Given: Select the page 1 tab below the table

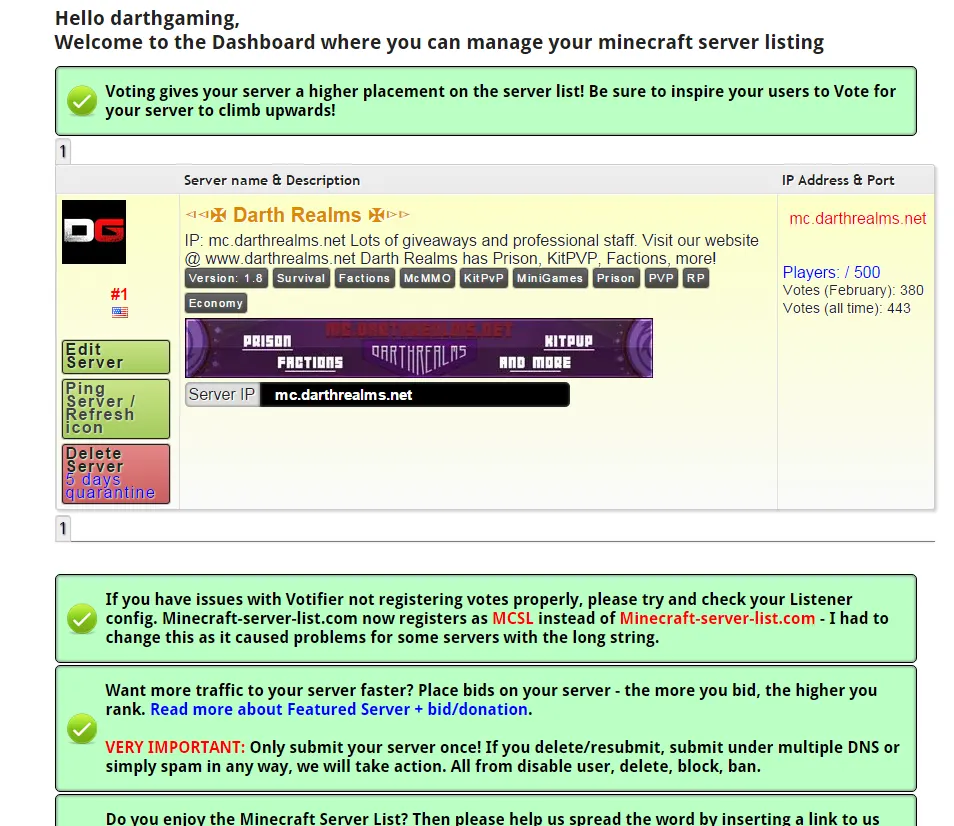Looking at the screenshot, I should pyautogui.click(x=63, y=528).
